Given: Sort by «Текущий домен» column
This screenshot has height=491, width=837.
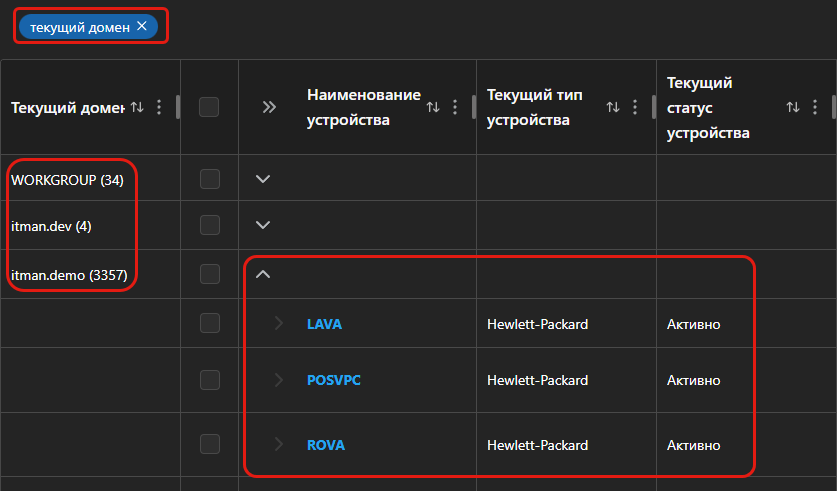Looking at the screenshot, I should pyautogui.click(x=137, y=107).
